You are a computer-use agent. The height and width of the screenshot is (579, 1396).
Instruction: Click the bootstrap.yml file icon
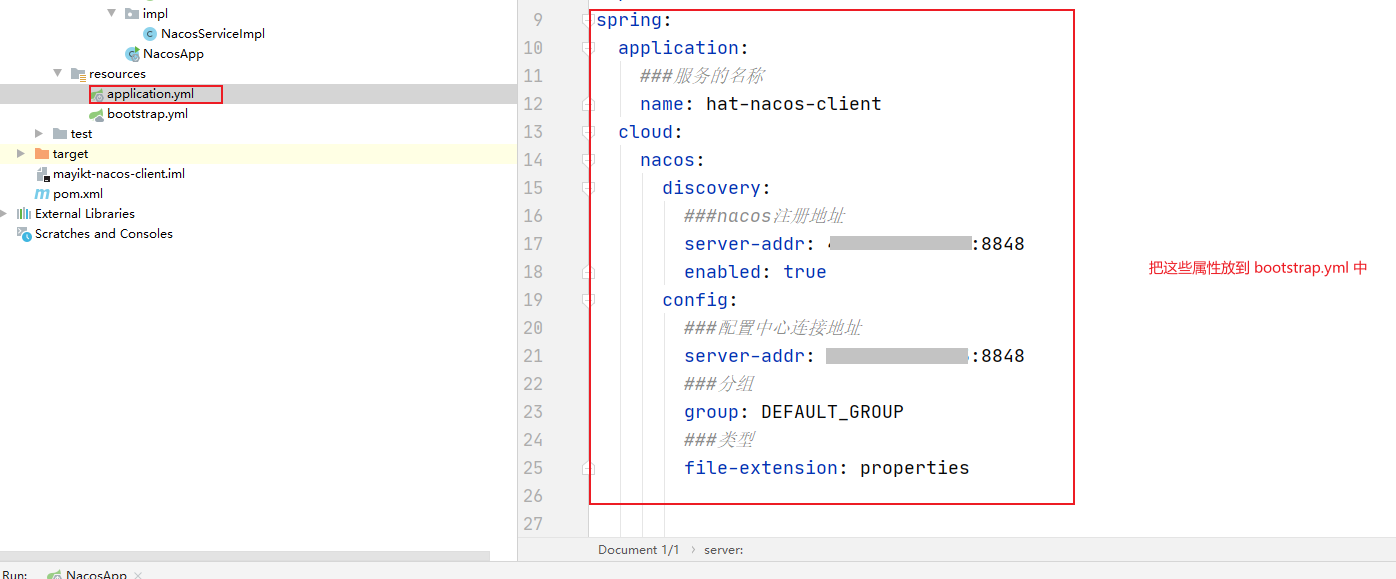[x=97, y=113]
